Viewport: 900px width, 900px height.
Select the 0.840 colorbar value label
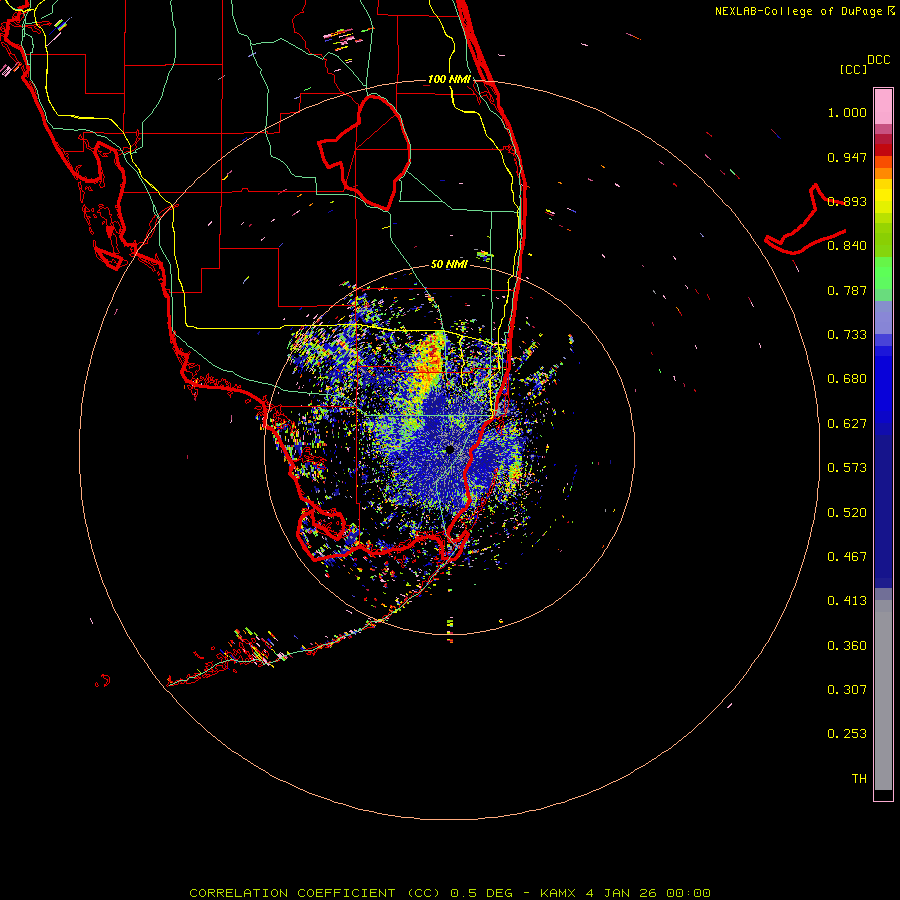[847, 246]
